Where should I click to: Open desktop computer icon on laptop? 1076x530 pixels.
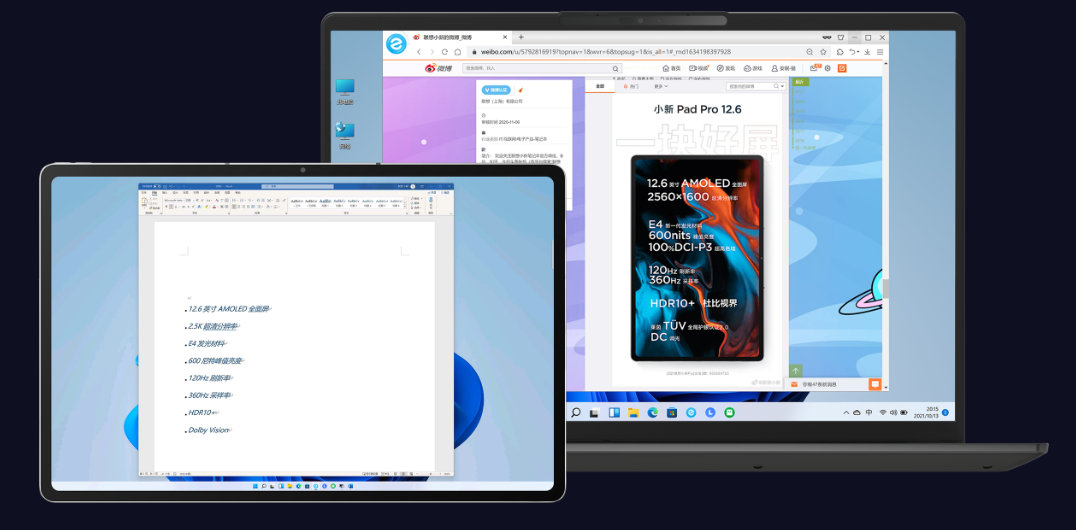[344, 91]
